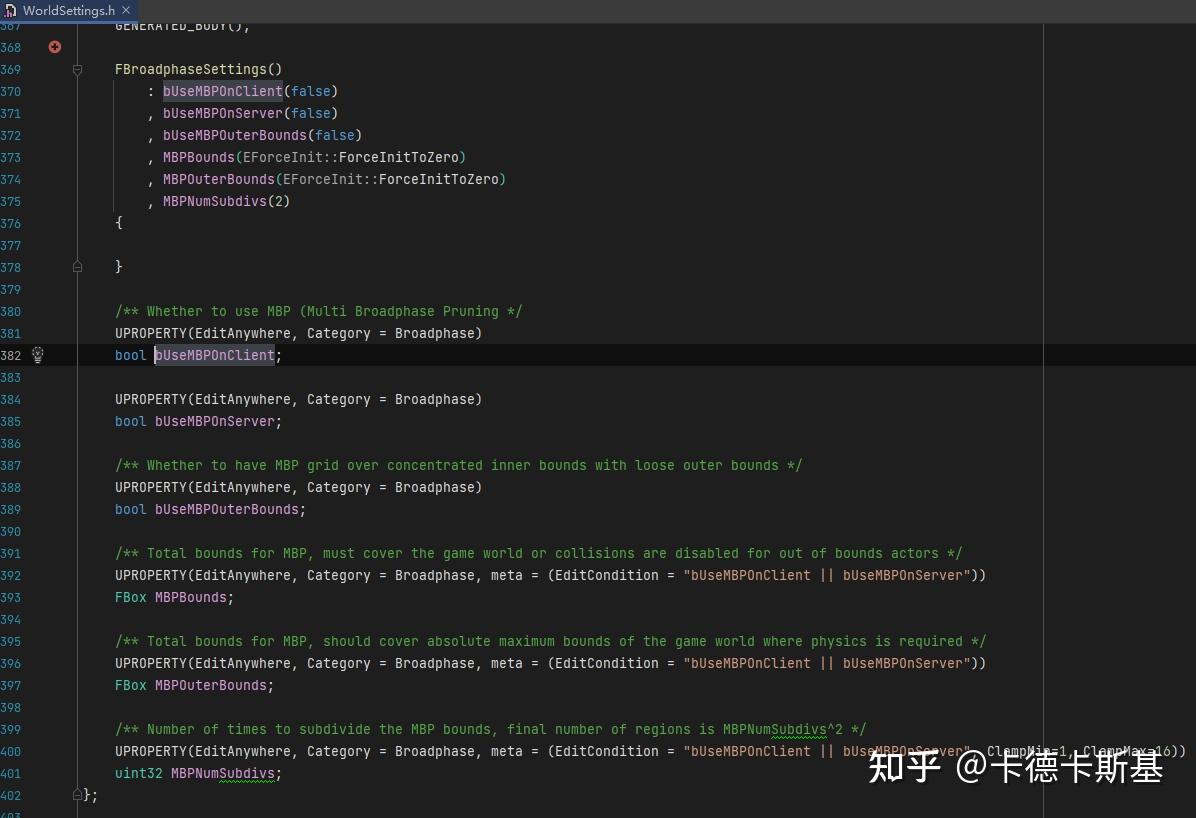Click bUseMBPOuterBounds(false) initializer
The width and height of the screenshot is (1196, 818).
(262, 136)
